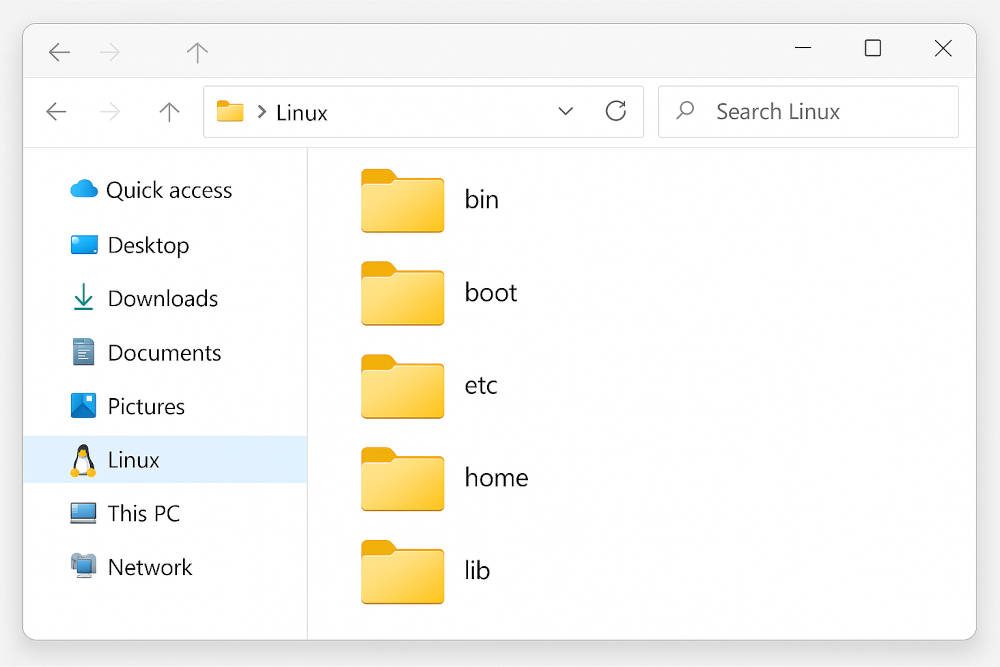The height and width of the screenshot is (667, 1000).
Task: Select the etc folder
Action: tap(402, 387)
